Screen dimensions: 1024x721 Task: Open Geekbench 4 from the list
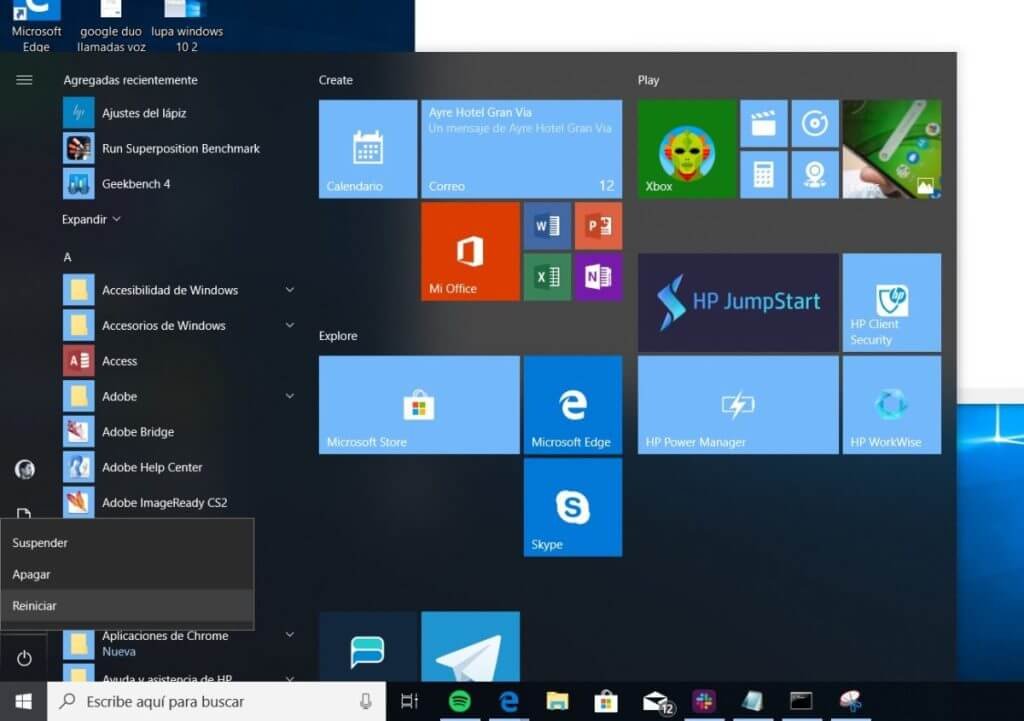point(179,184)
